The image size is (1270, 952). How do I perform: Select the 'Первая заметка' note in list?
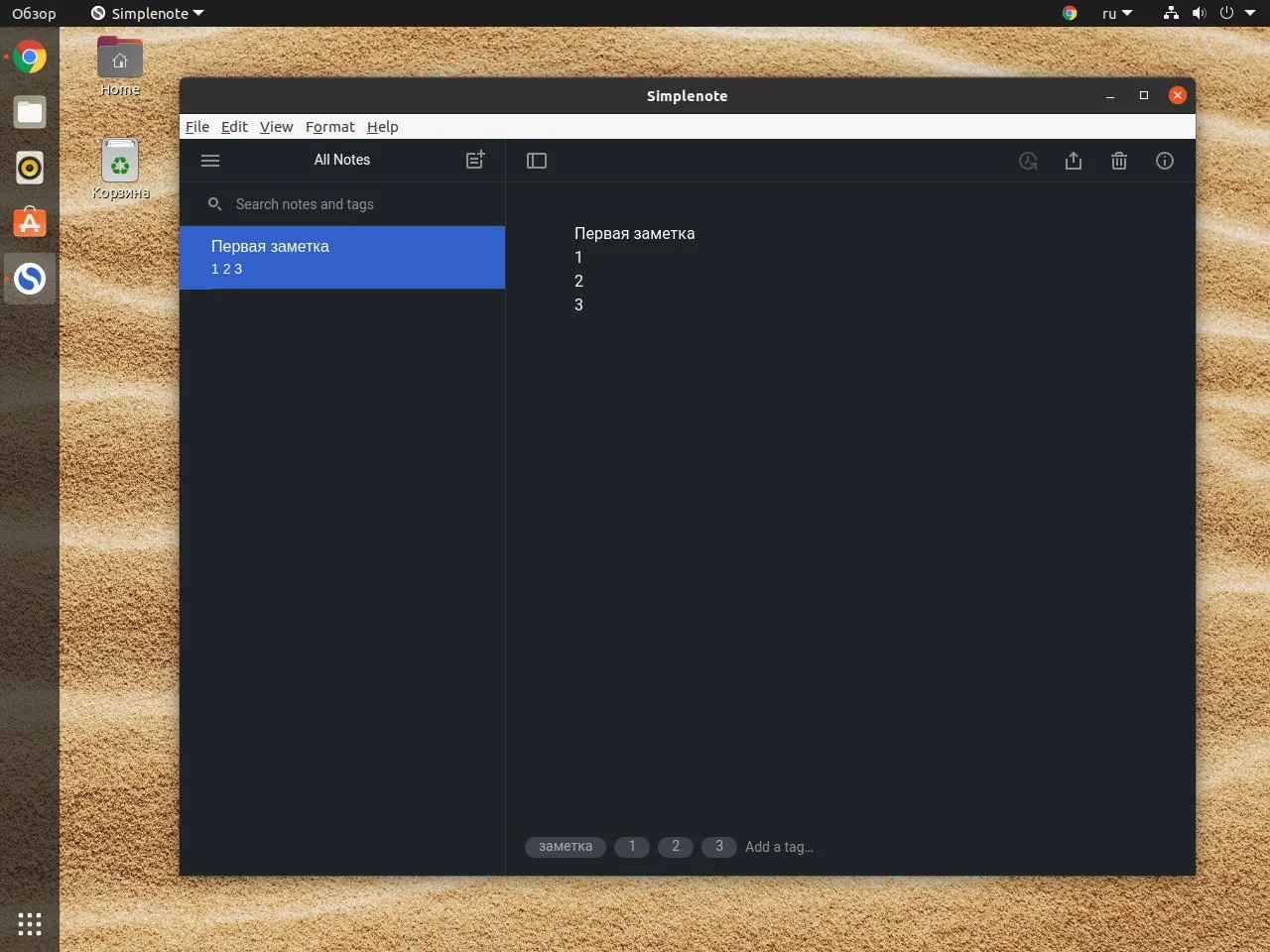[342, 258]
